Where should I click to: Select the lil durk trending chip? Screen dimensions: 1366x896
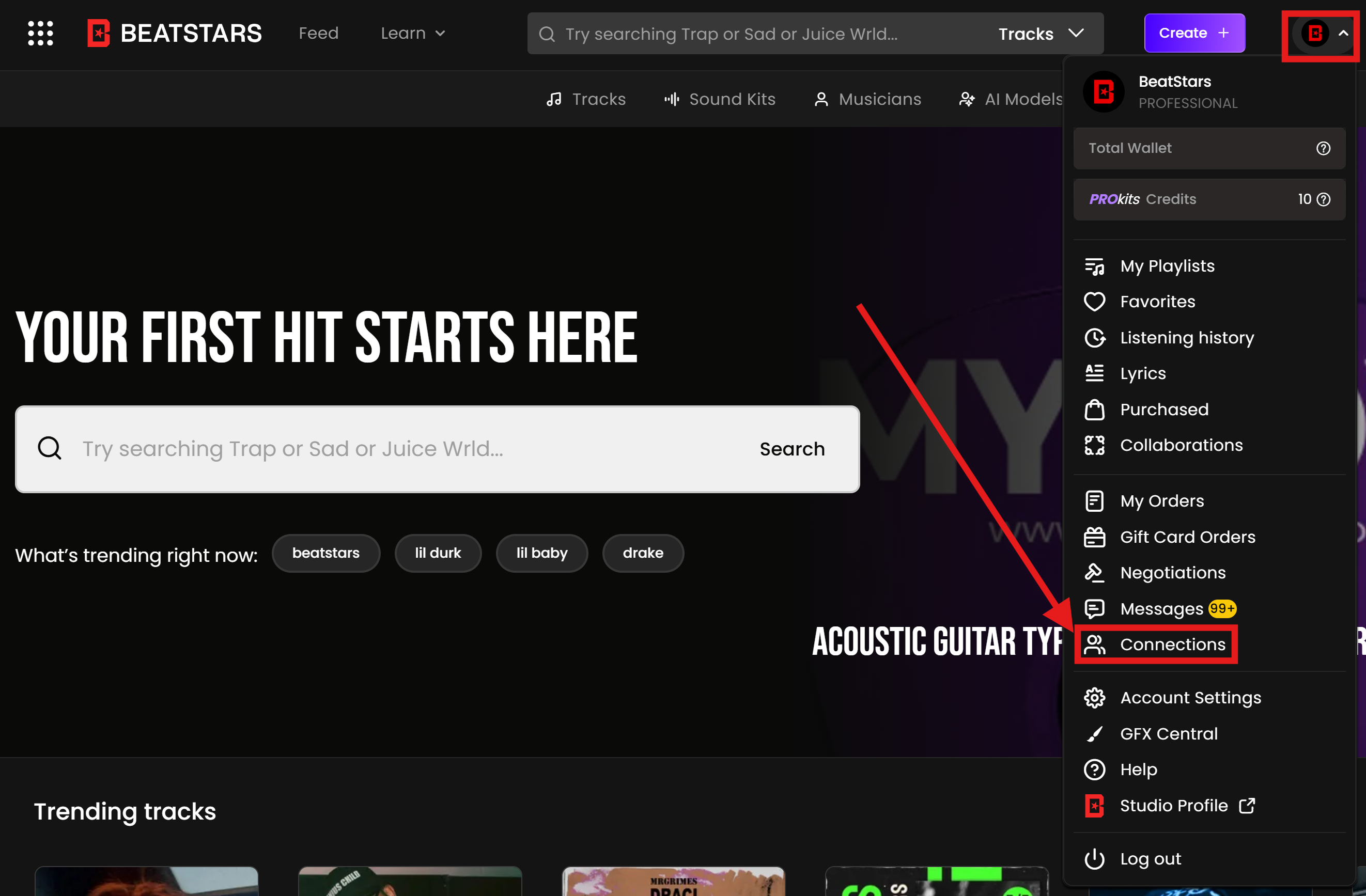coord(438,553)
